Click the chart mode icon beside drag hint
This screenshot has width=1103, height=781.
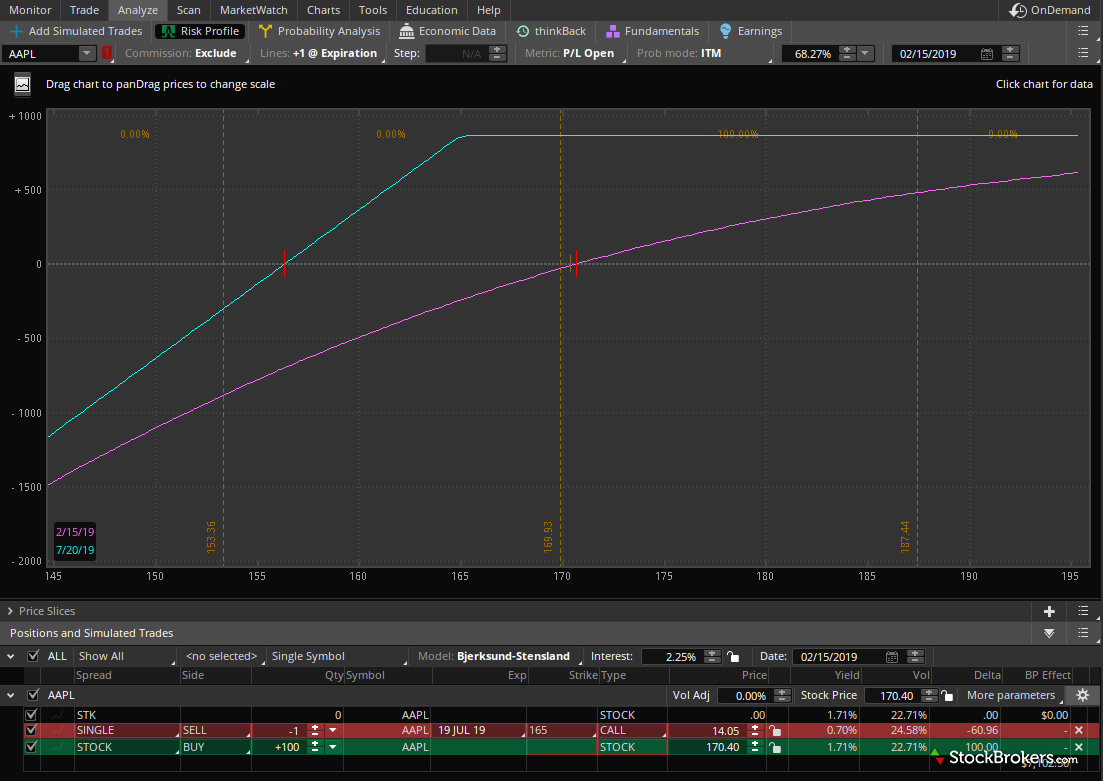pyautogui.click(x=23, y=84)
